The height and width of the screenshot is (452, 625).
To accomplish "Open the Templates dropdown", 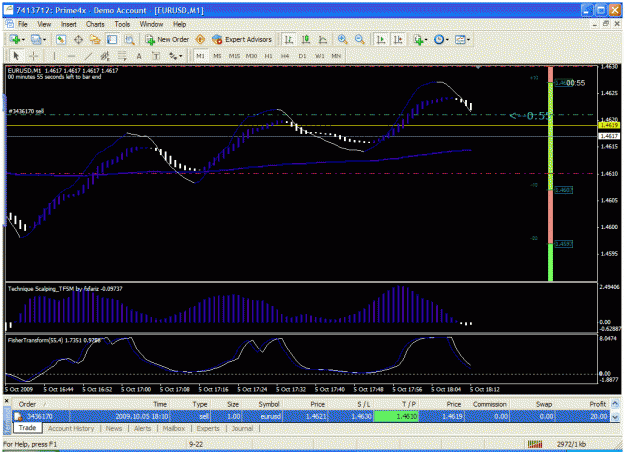I will coord(462,39).
